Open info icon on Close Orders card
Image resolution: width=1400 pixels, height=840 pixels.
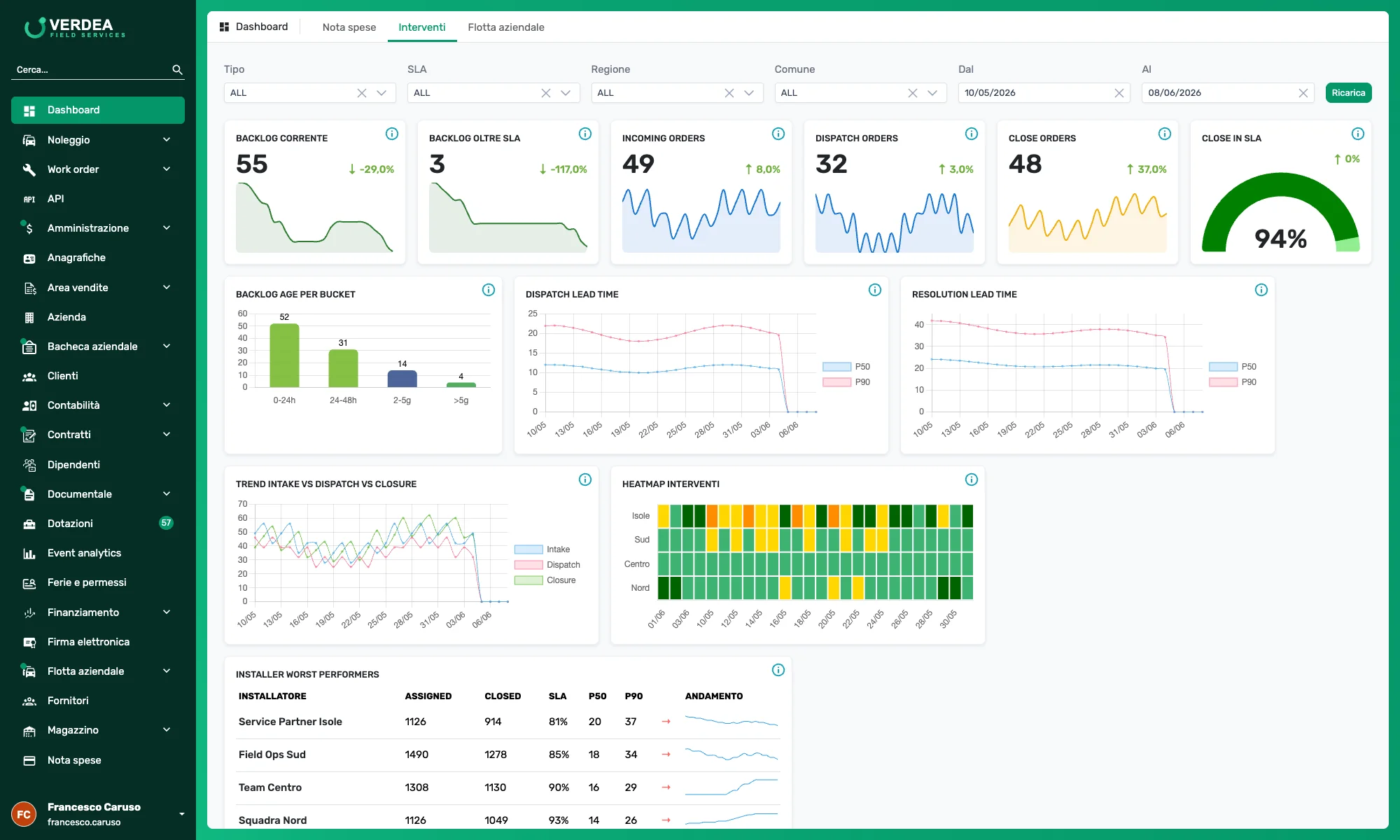[1165, 134]
